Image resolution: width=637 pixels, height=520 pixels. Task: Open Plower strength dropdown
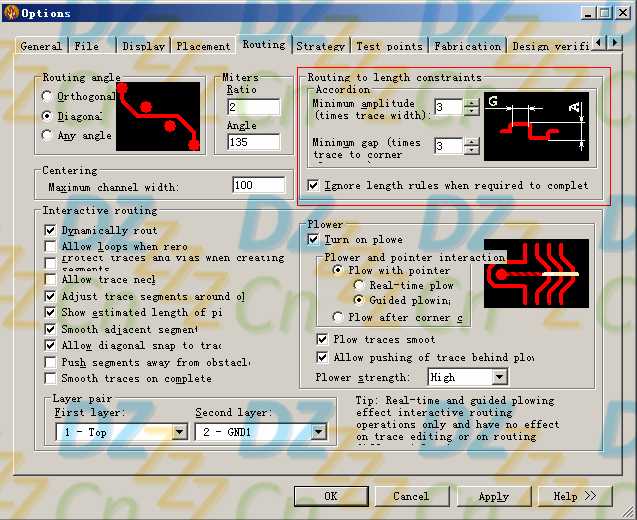pos(499,377)
